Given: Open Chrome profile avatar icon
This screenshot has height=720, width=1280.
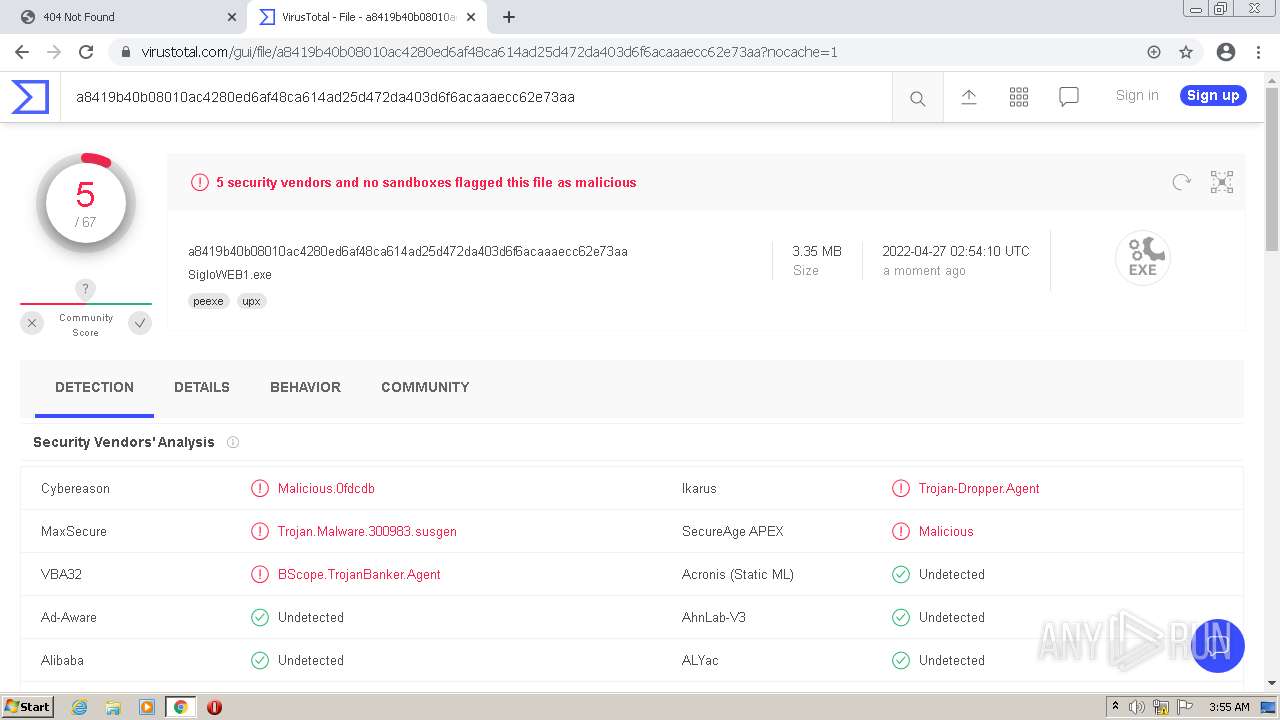Looking at the screenshot, I should [1226, 52].
